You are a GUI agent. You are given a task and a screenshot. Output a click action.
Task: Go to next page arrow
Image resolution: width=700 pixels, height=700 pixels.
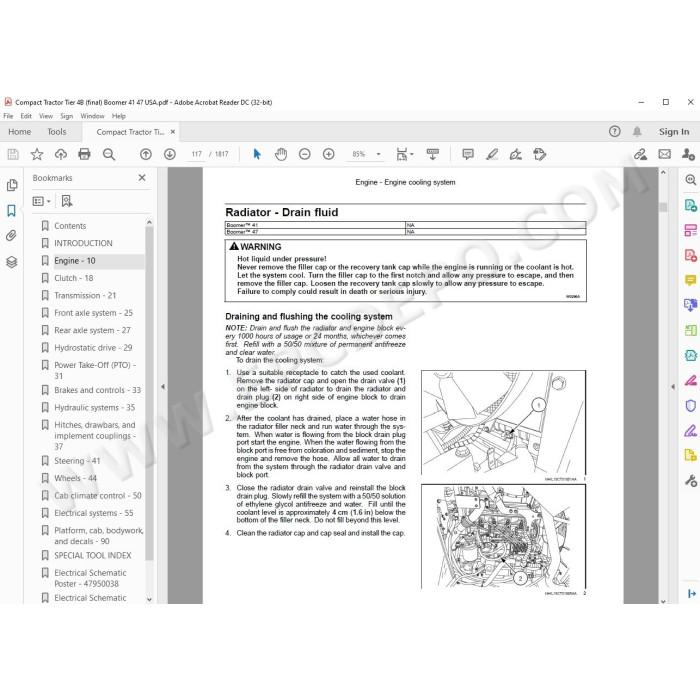[x=170, y=154]
